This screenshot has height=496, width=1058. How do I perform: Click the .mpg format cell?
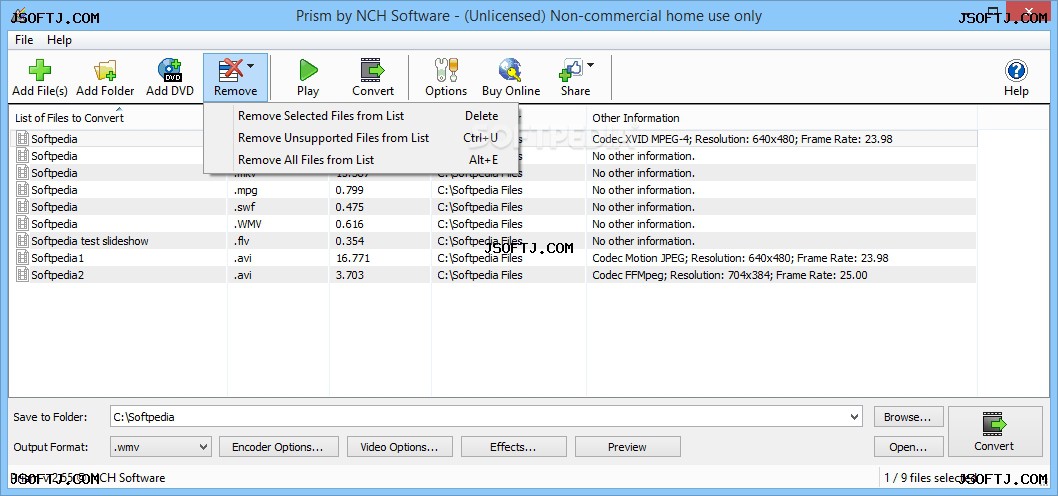point(246,190)
